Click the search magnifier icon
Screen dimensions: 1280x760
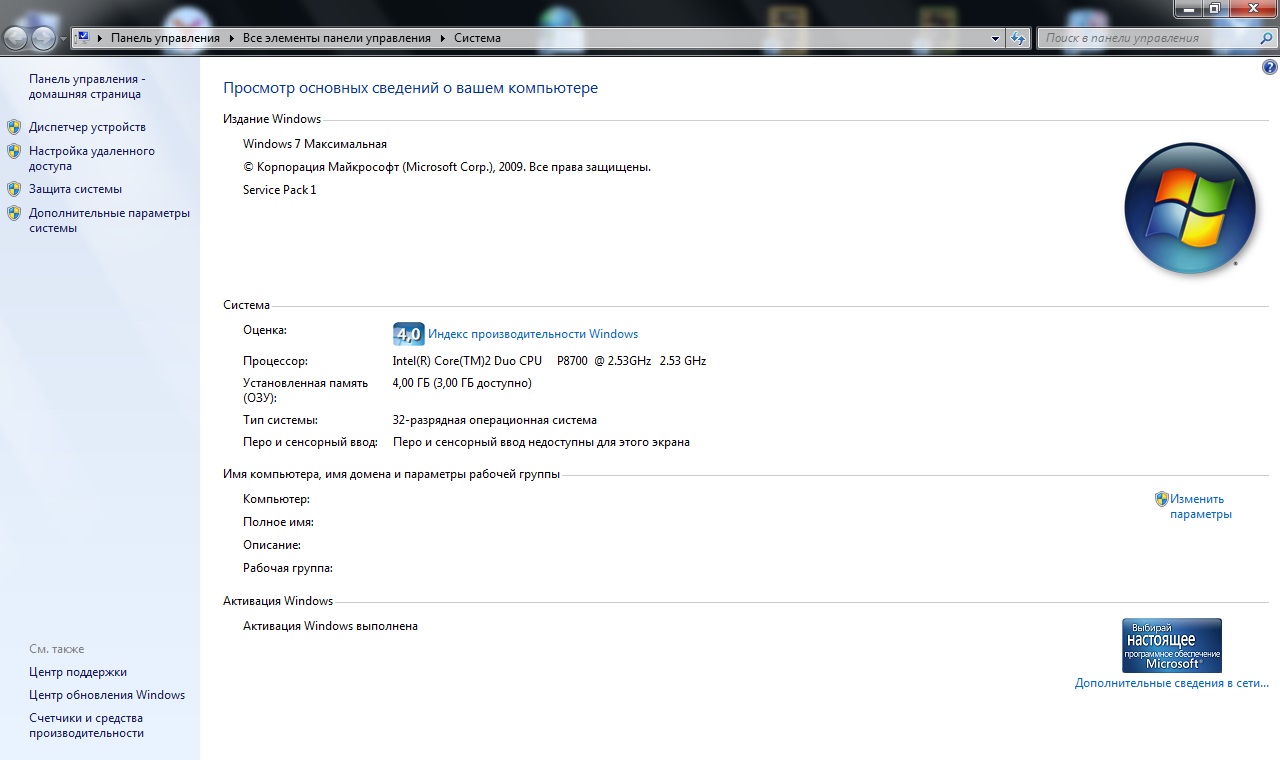click(x=1265, y=38)
